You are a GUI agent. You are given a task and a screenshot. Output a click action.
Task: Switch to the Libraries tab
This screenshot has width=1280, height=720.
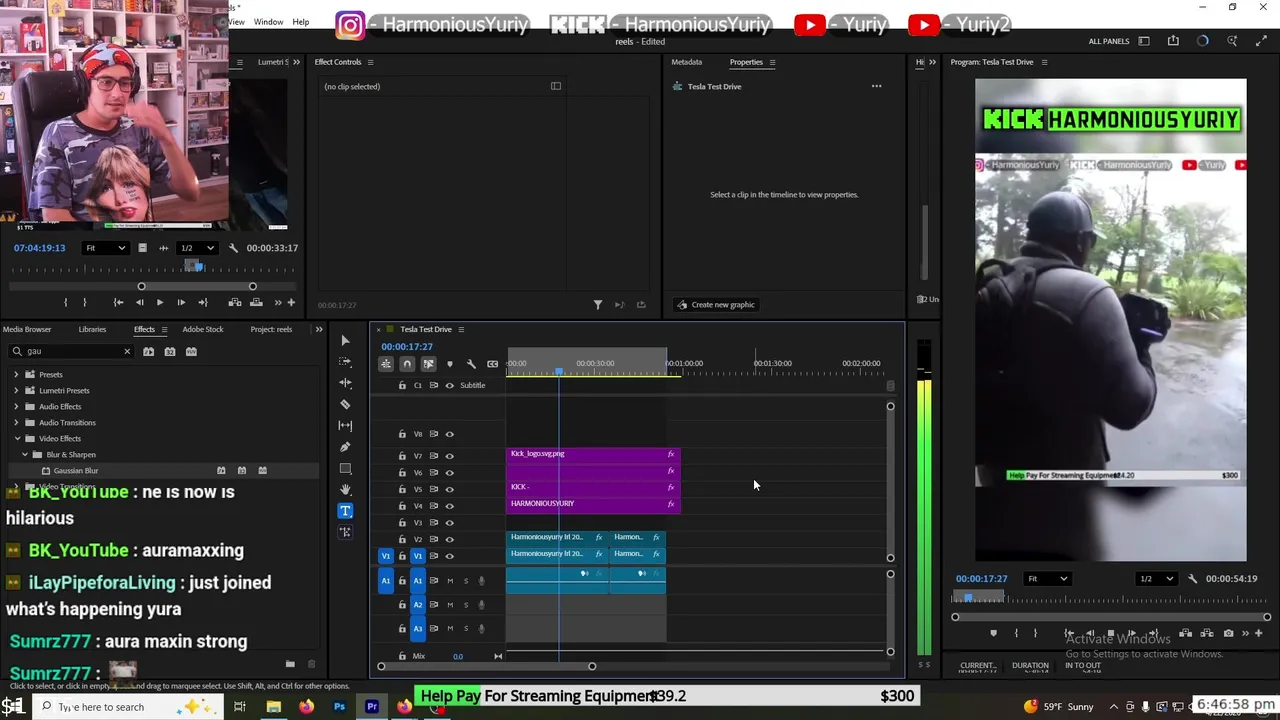click(x=92, y=329)
